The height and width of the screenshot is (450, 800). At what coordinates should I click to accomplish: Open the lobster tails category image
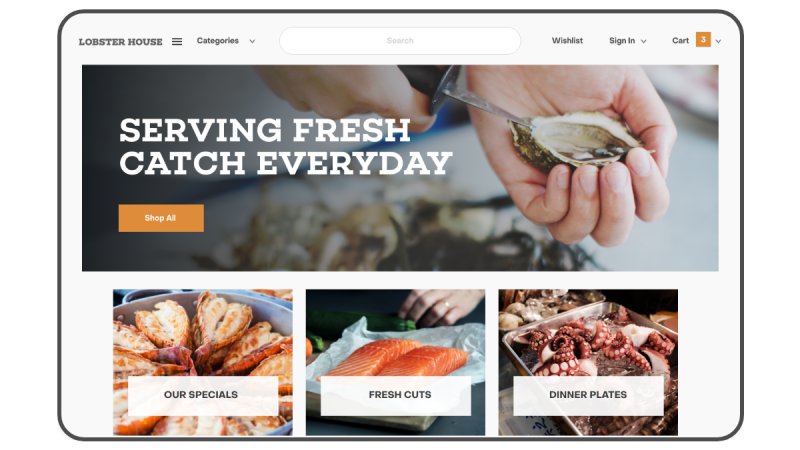[x=203, y=332]
